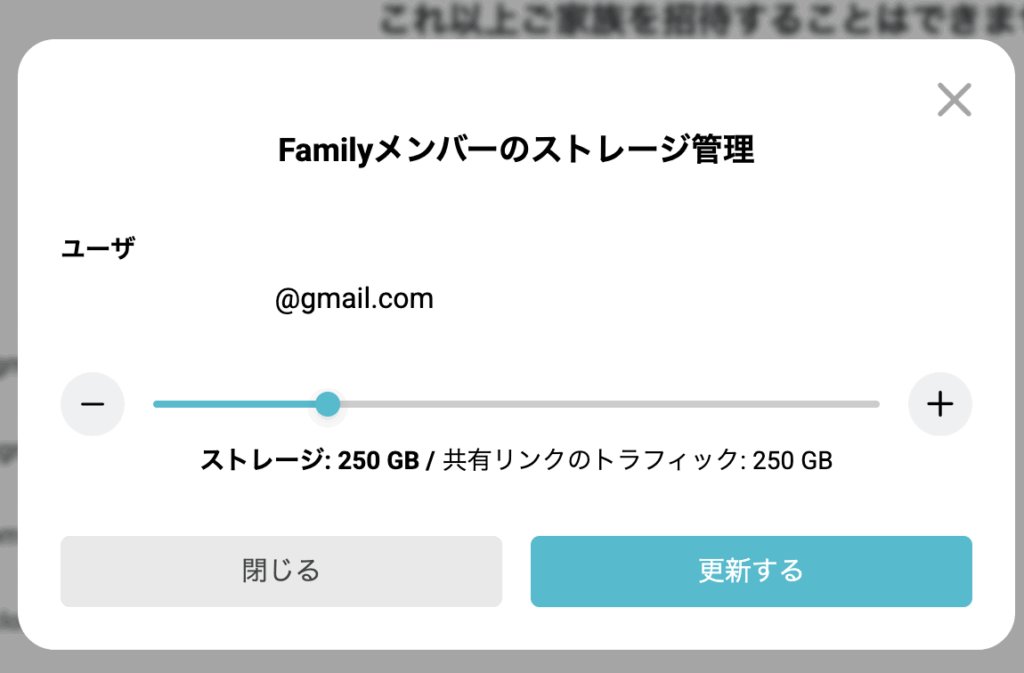Tap the circular plus control beside the slider

point(939,404)
